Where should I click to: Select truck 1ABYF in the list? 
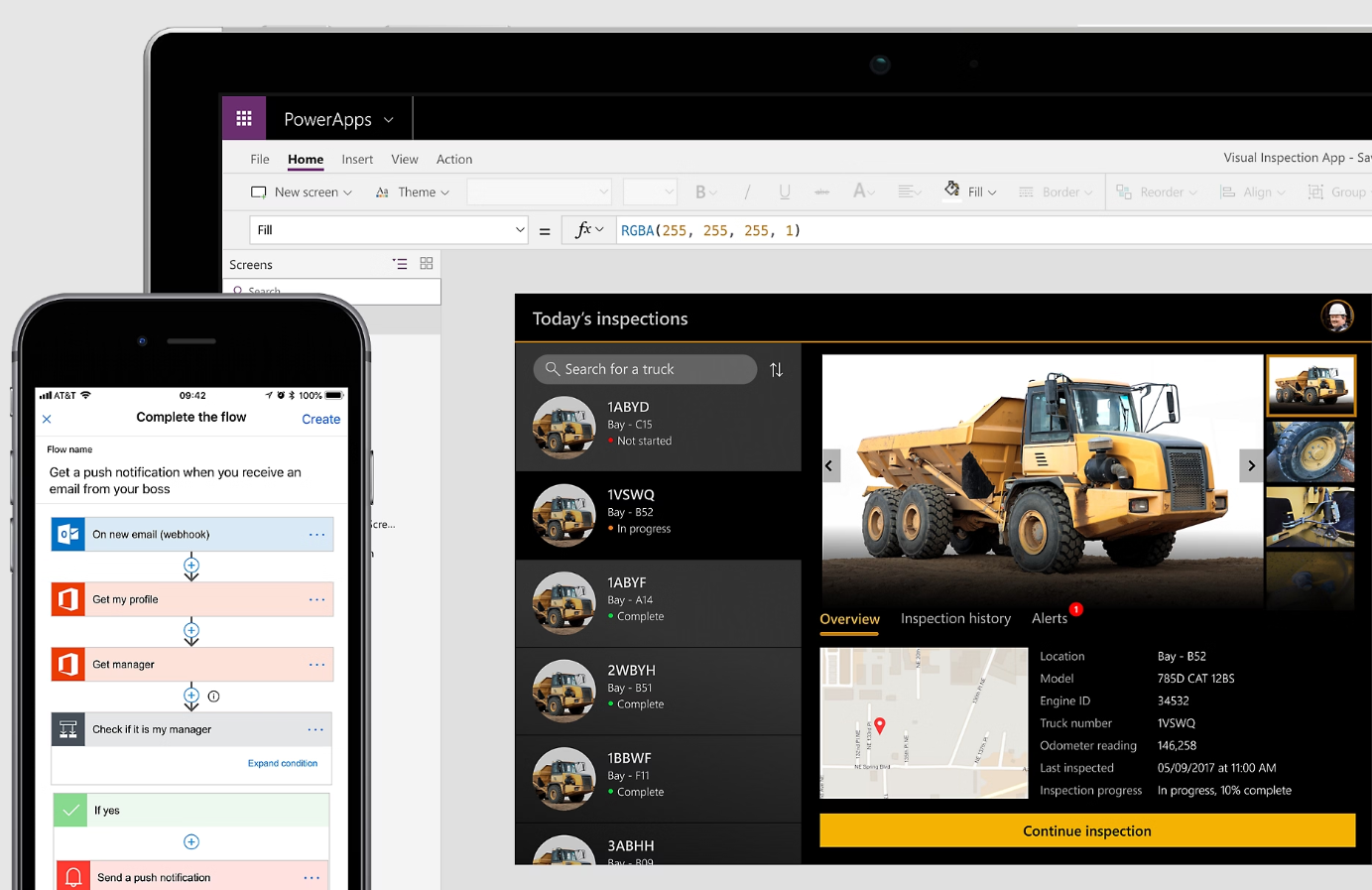(658, 603)
